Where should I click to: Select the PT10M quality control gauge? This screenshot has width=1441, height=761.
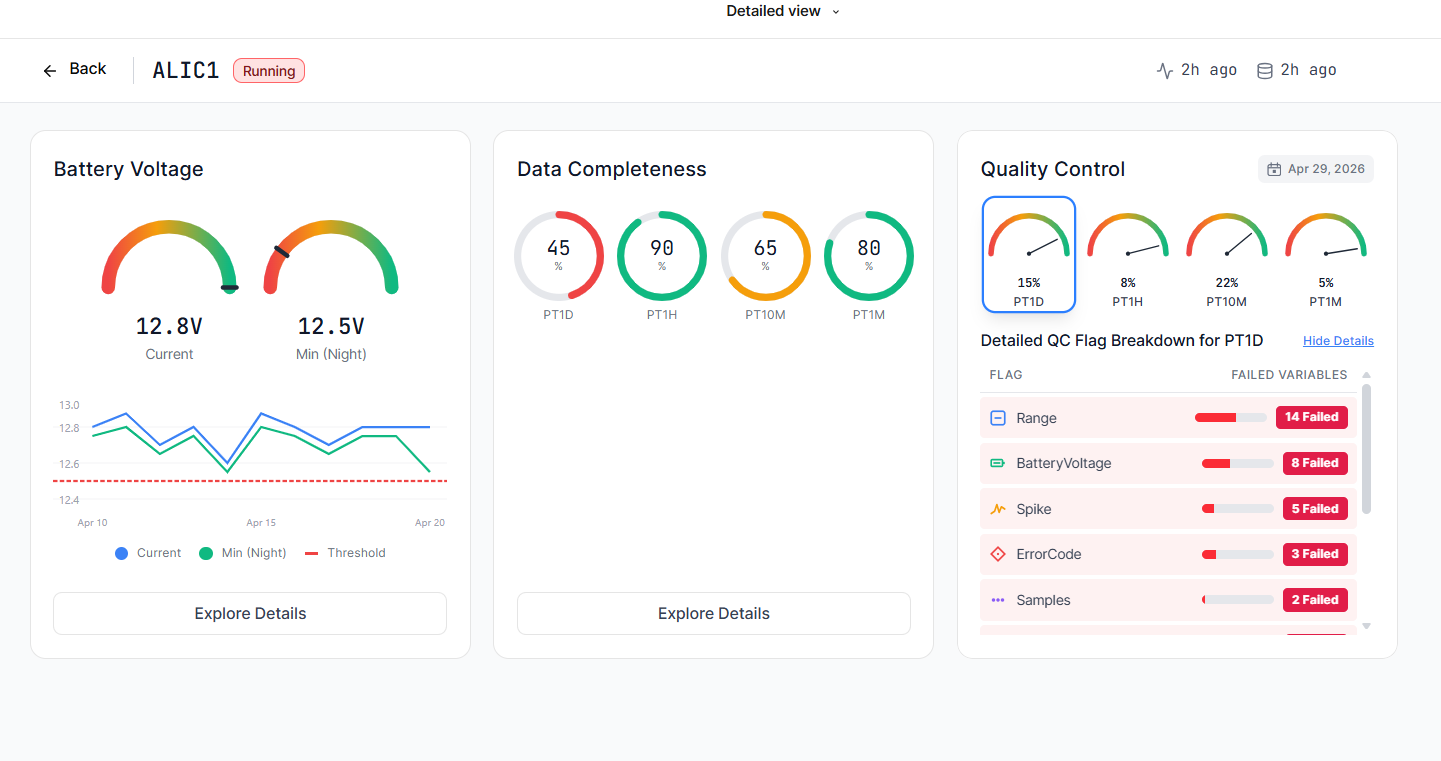pyautogui.click(x=1226, y=256)
